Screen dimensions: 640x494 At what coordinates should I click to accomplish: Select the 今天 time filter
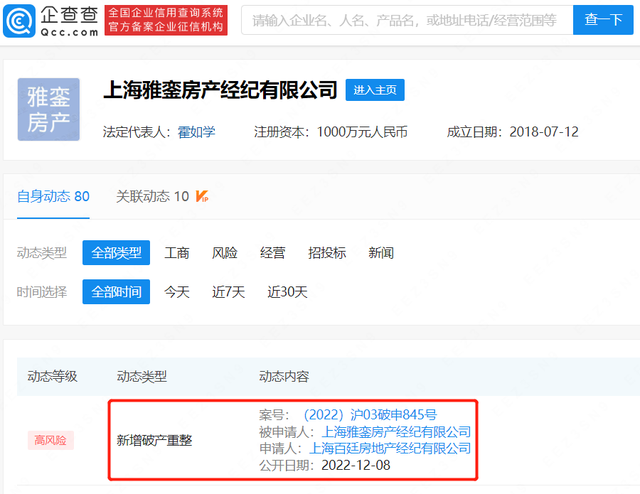coord(177,292)
